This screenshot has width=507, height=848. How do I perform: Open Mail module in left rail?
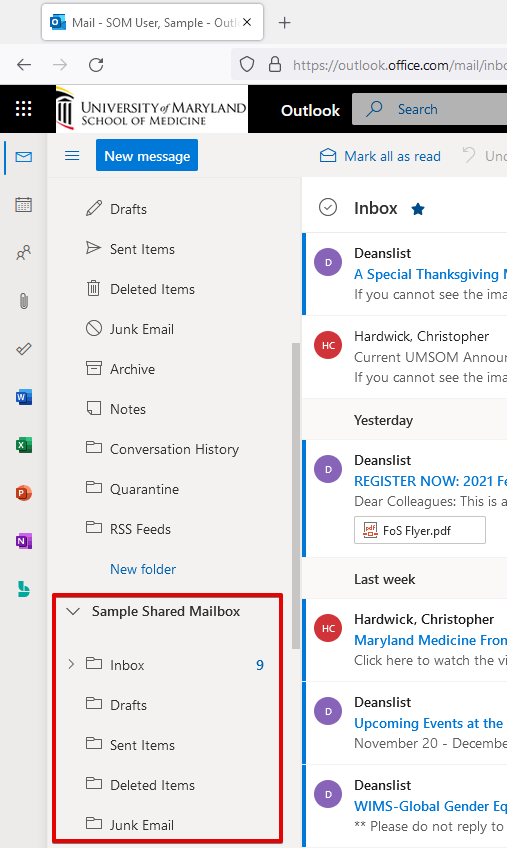click(23, 157)
